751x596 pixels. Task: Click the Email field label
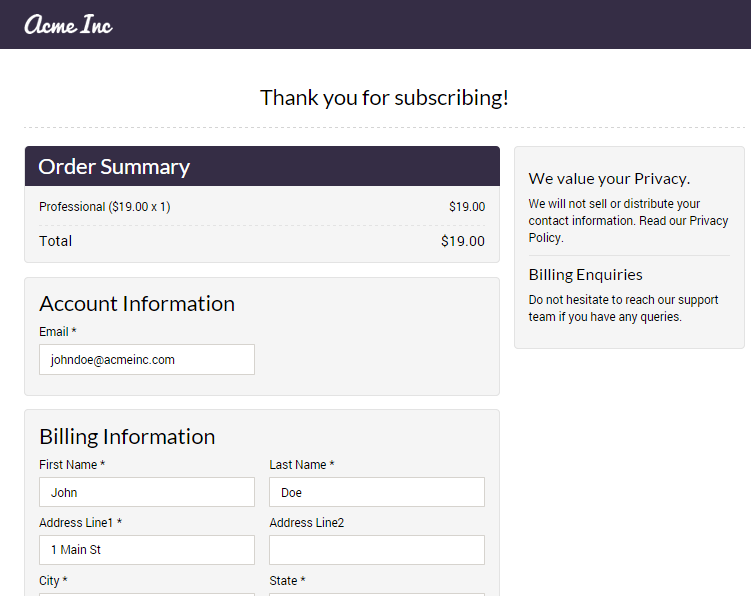(x=58, y=332)
